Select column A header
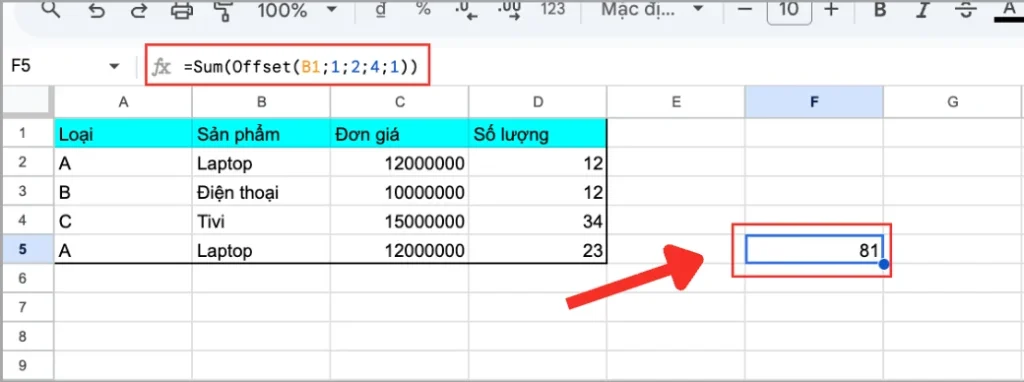The height and width of the screenshot is (382, 1024). tap(123, 102)
